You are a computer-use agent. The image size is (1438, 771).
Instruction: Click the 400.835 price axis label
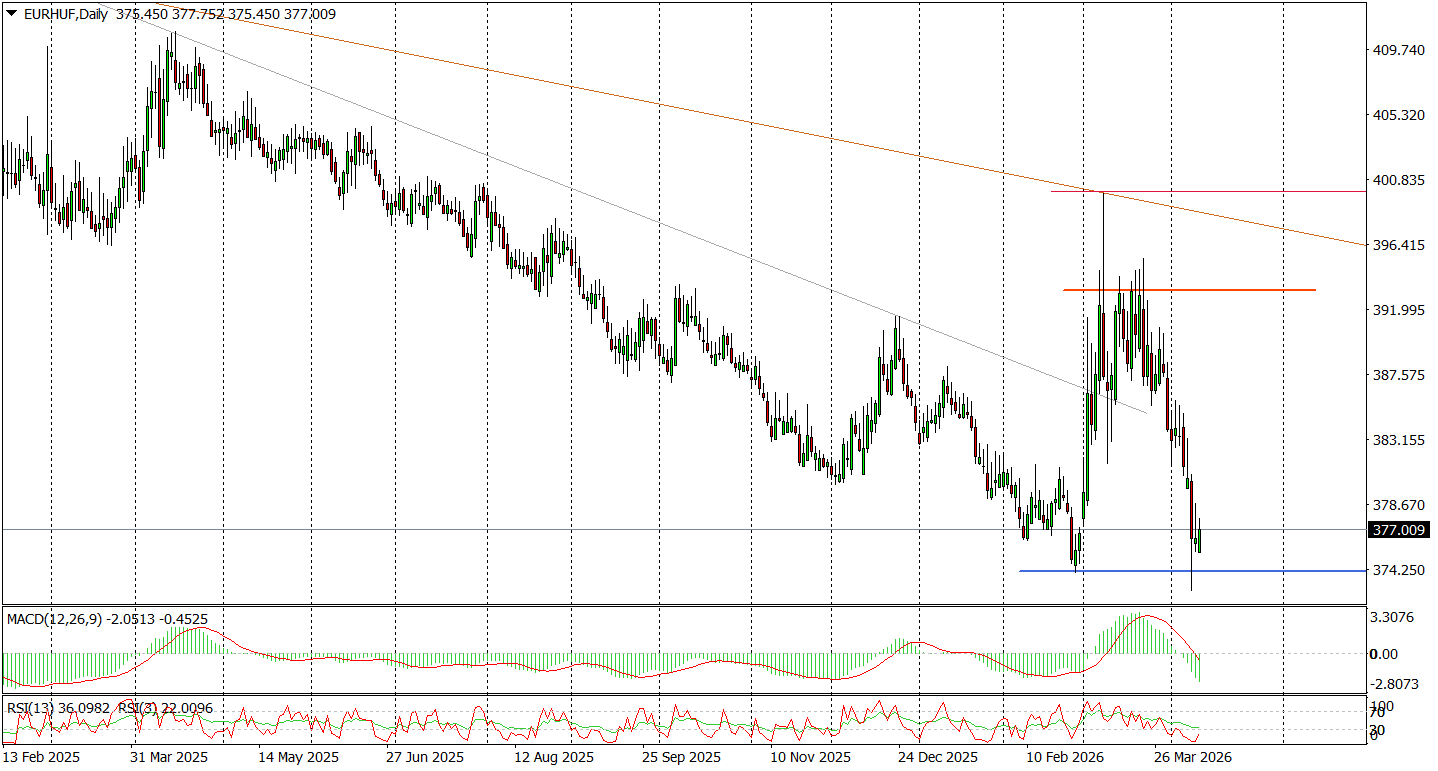pos(1399,180)
